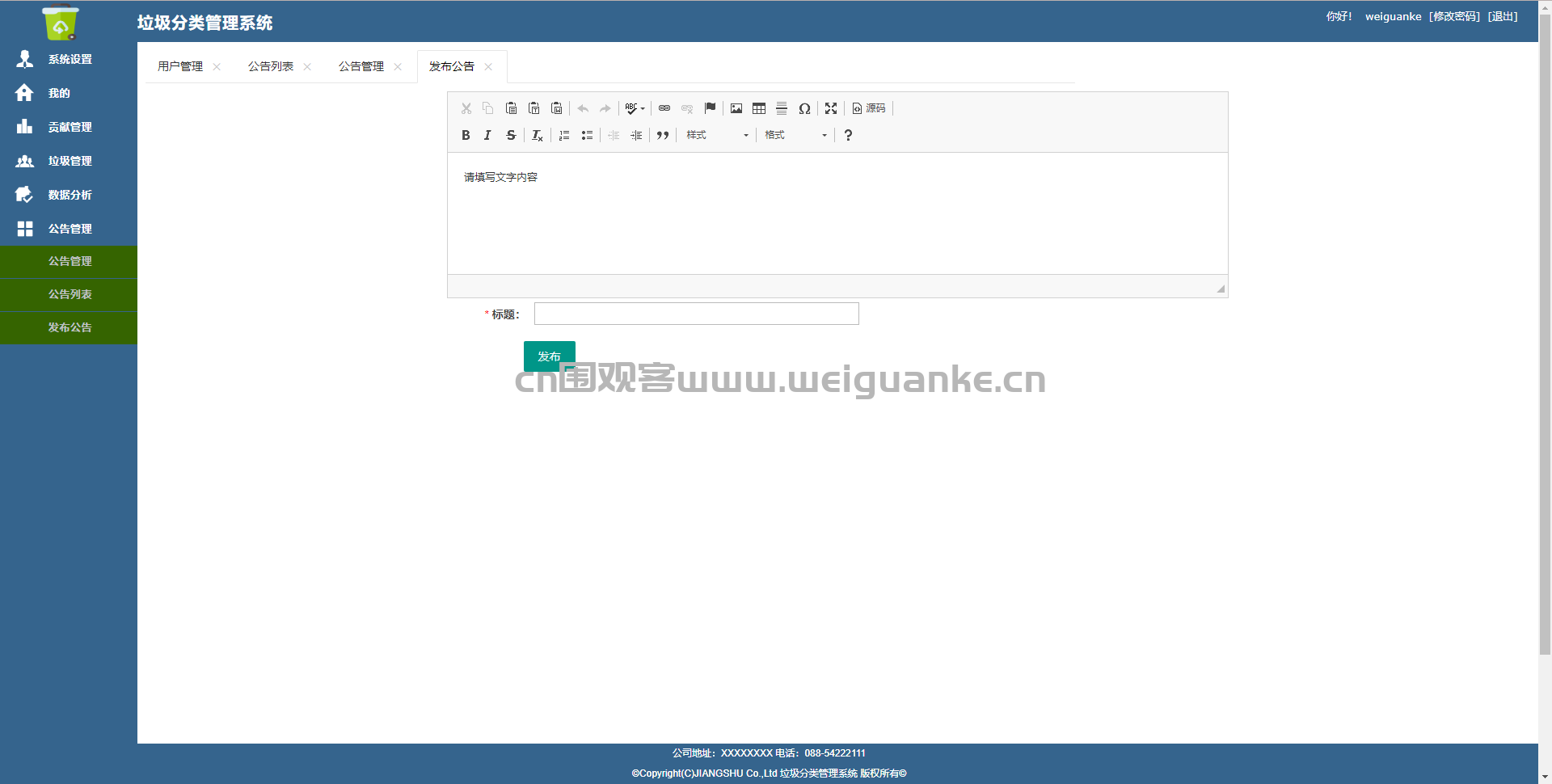Toggle the bulleted list

[587, 135]
